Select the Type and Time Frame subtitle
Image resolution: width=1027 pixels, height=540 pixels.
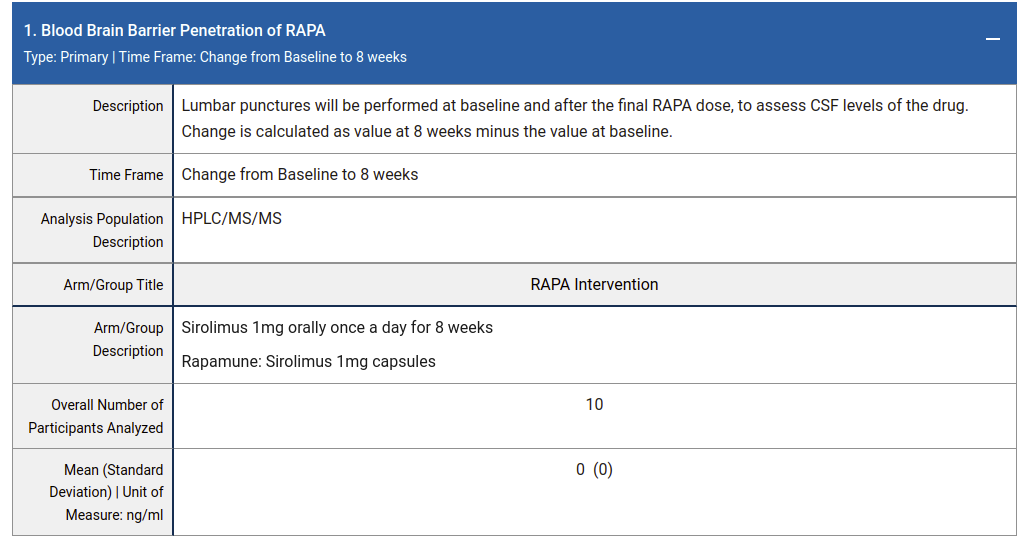coord(215,57)
